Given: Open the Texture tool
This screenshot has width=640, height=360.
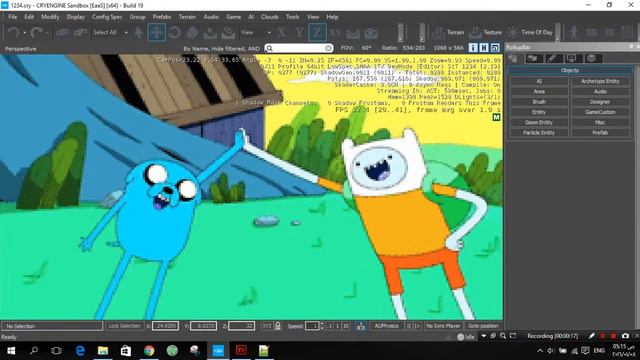Looking at the screenshot, I should pos(485,32).
